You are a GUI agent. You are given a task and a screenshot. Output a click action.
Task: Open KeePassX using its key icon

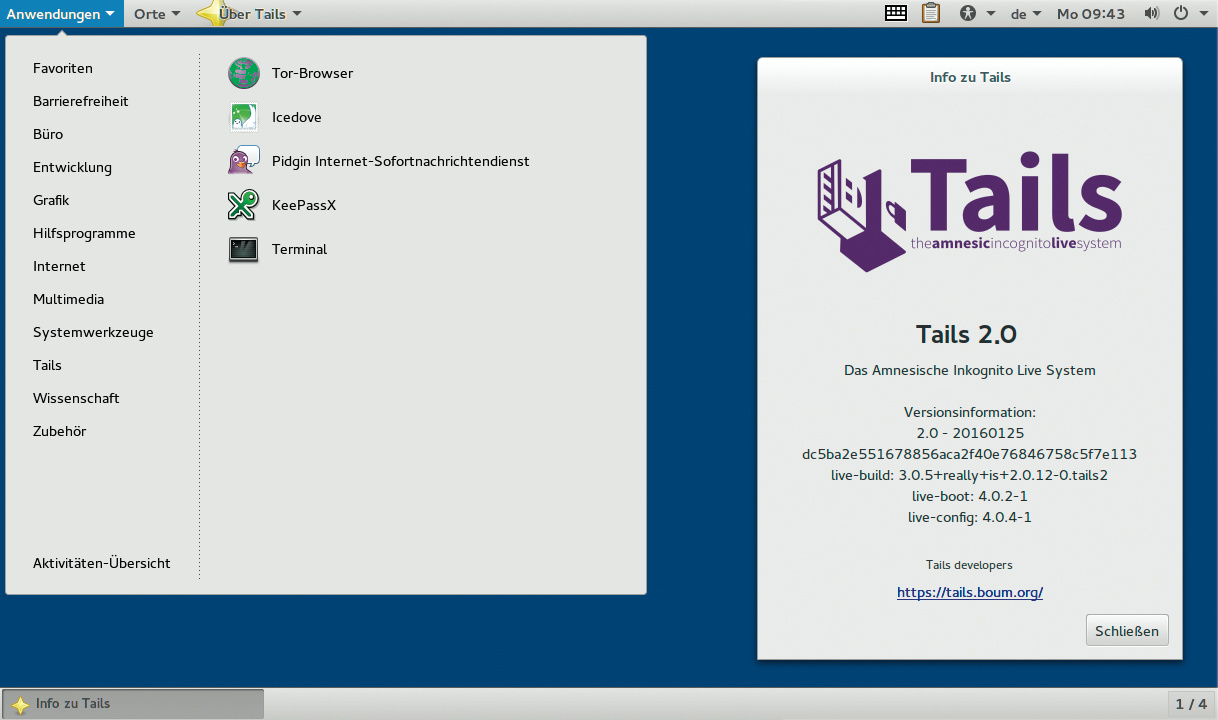tap(244, 205)
